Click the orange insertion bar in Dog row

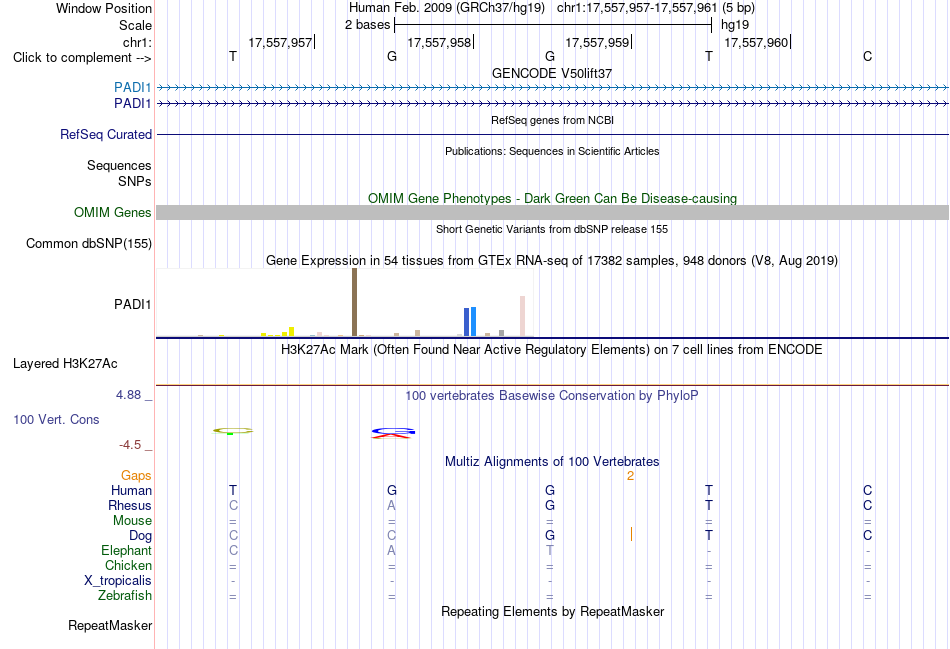(x=631, y=534)
